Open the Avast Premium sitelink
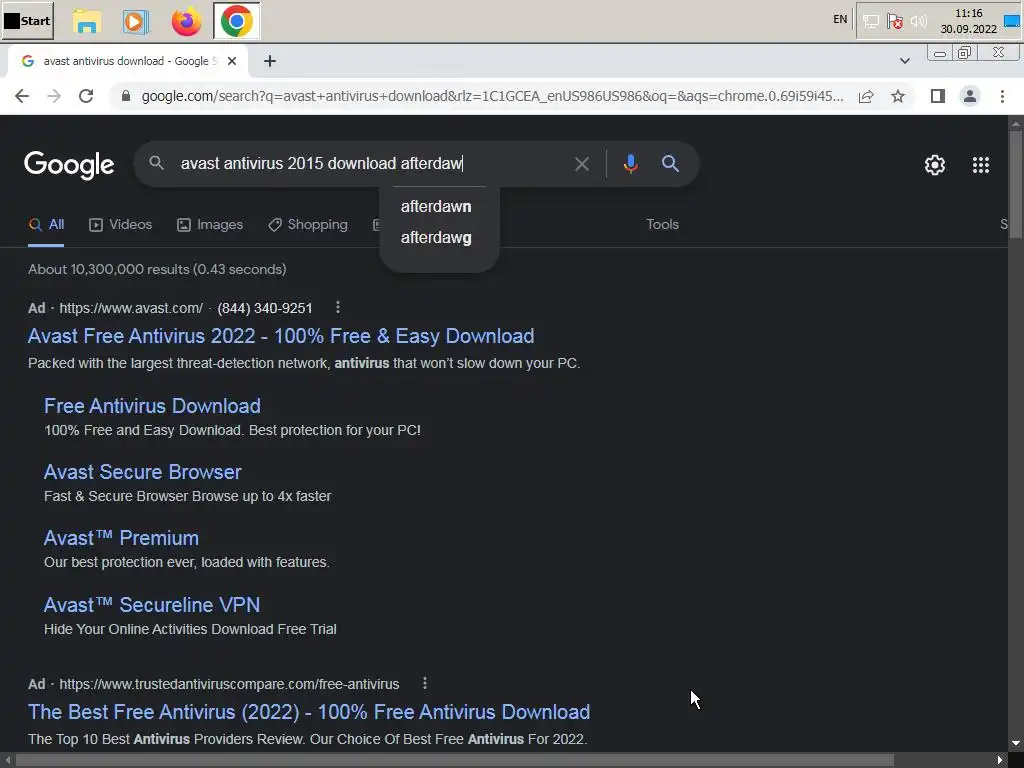Image resolution: width=1024 pixels, height=768 pixels. (121, 538)
